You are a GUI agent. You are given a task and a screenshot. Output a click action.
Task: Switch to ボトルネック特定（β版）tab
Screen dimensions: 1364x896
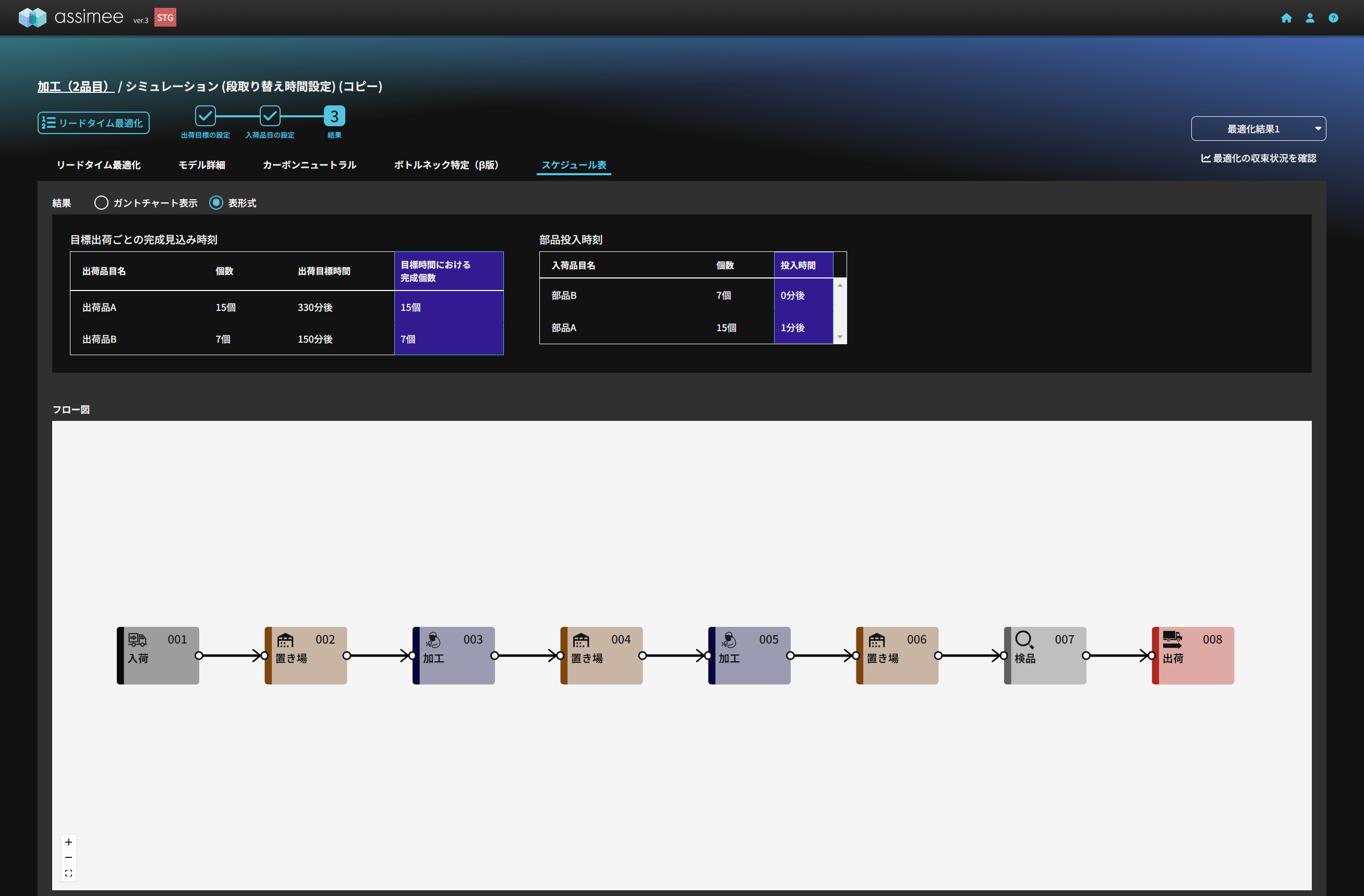[x=446, y=165]
